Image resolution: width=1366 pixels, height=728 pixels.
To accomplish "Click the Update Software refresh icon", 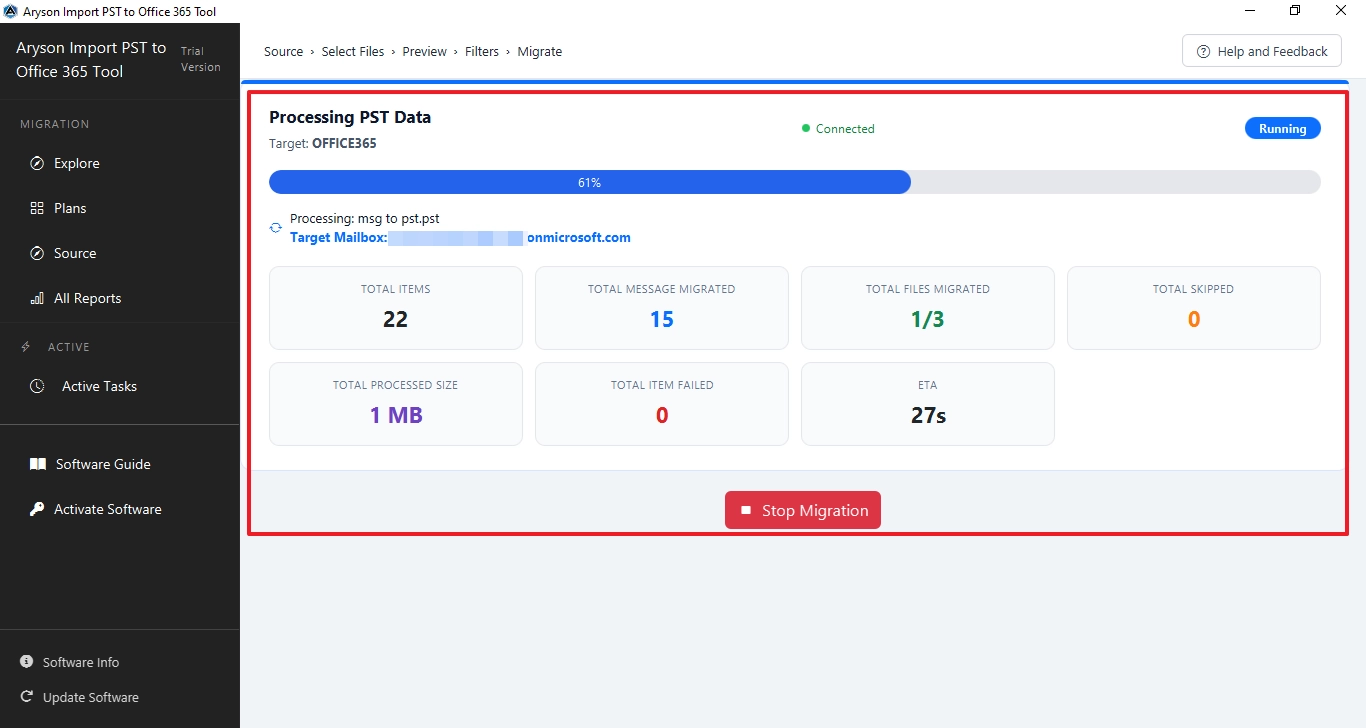I will point(26,697).
